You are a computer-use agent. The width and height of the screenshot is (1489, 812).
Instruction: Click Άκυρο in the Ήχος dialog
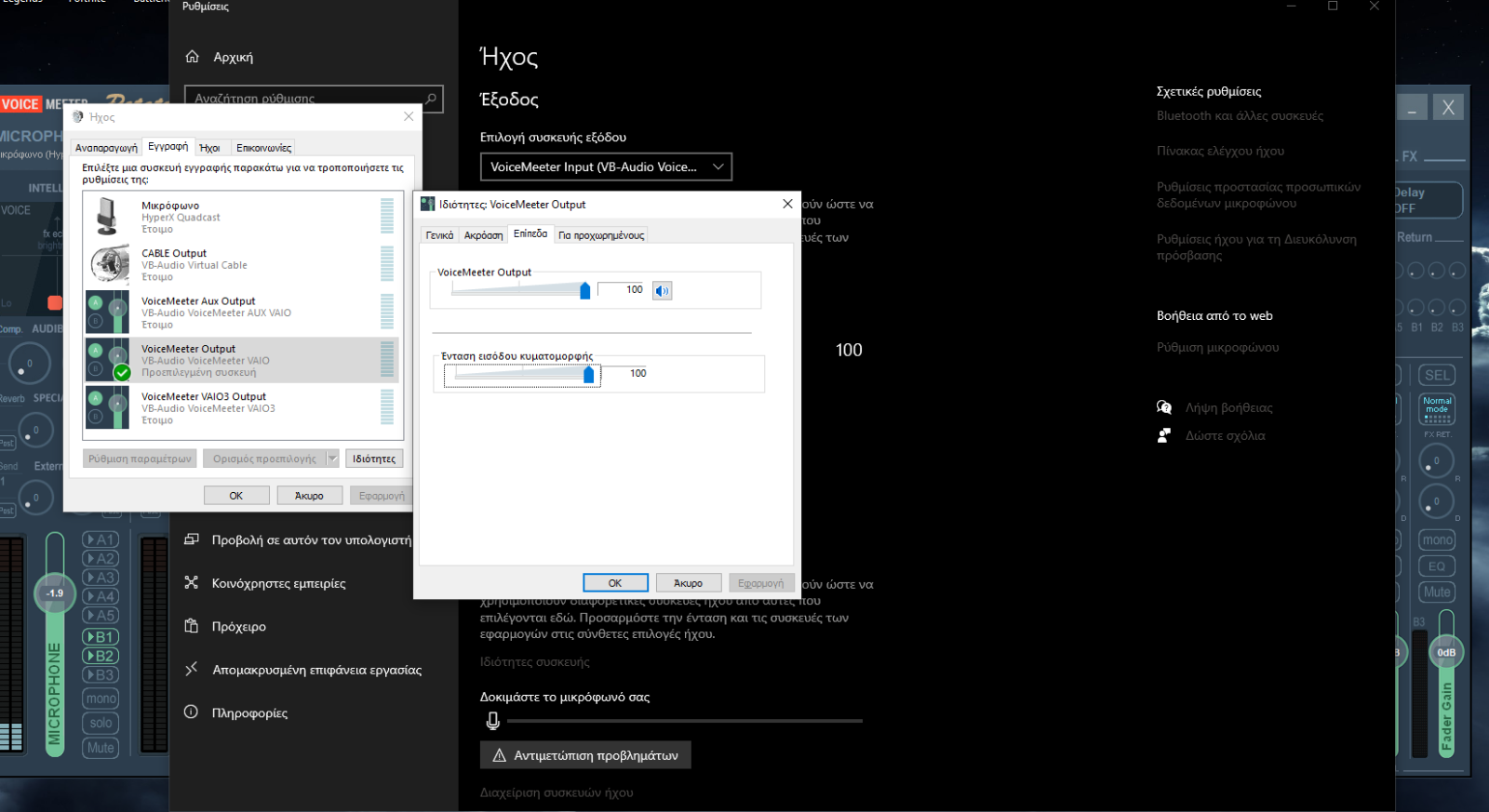(x=309, y=496)
